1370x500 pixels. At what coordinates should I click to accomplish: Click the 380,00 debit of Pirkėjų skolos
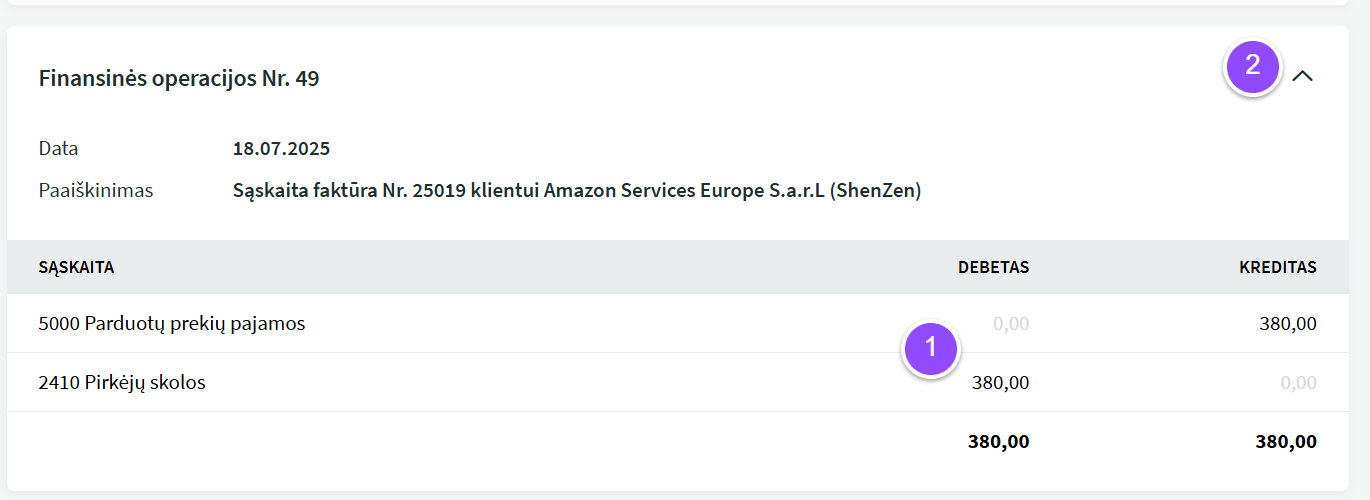pos(1000,383)
